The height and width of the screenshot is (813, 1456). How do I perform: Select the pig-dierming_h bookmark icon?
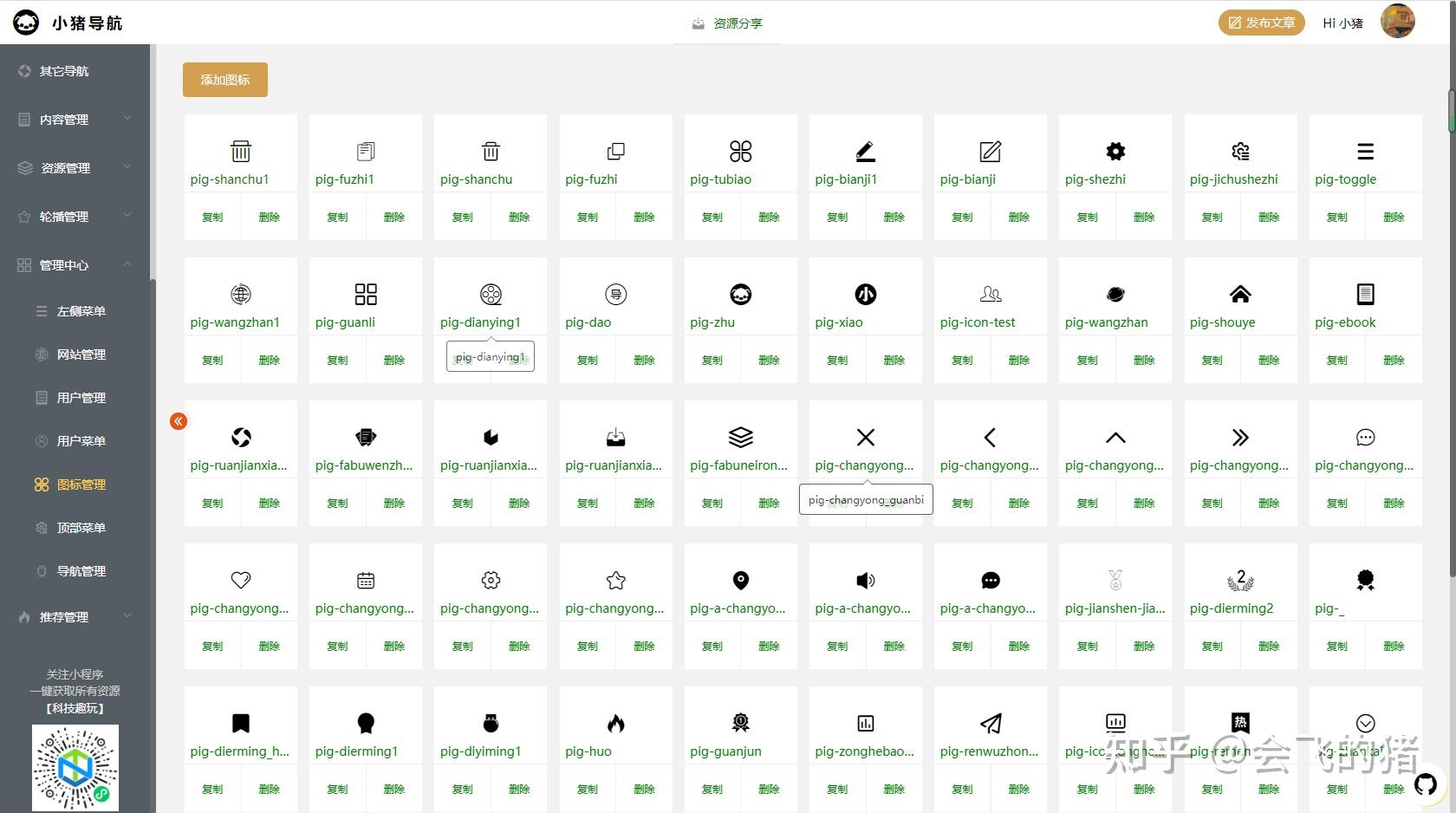tap(241, 724)
